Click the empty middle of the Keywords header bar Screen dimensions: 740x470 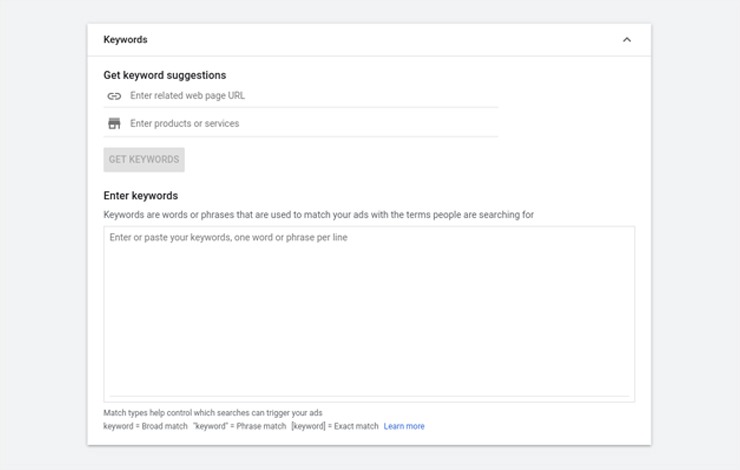(380, 40)
